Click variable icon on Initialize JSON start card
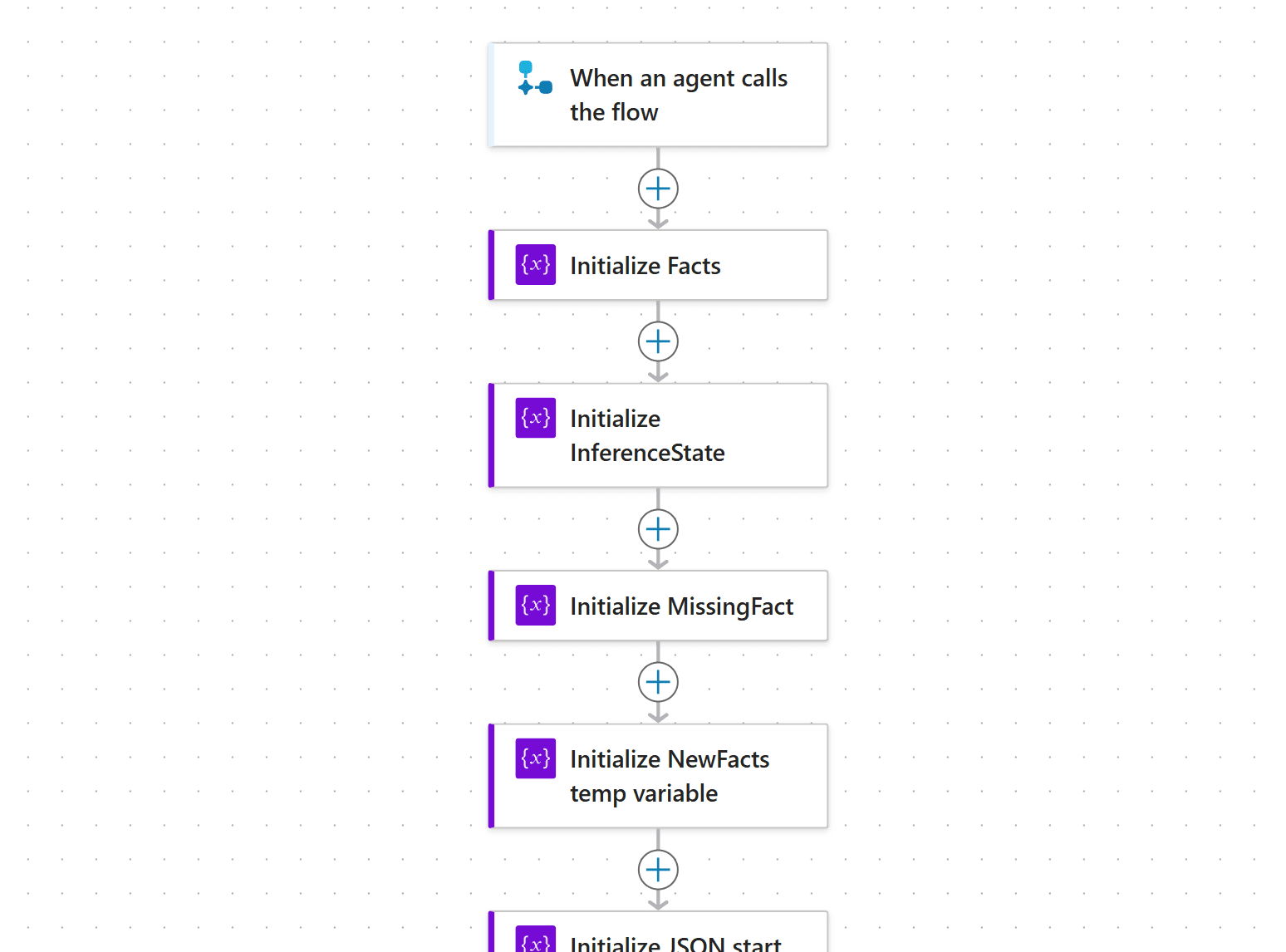 click(536, 939)
